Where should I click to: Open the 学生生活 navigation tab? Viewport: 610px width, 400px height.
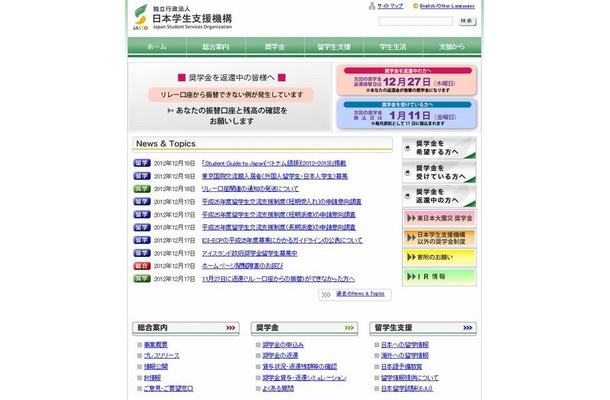click(x=393, y=47)
